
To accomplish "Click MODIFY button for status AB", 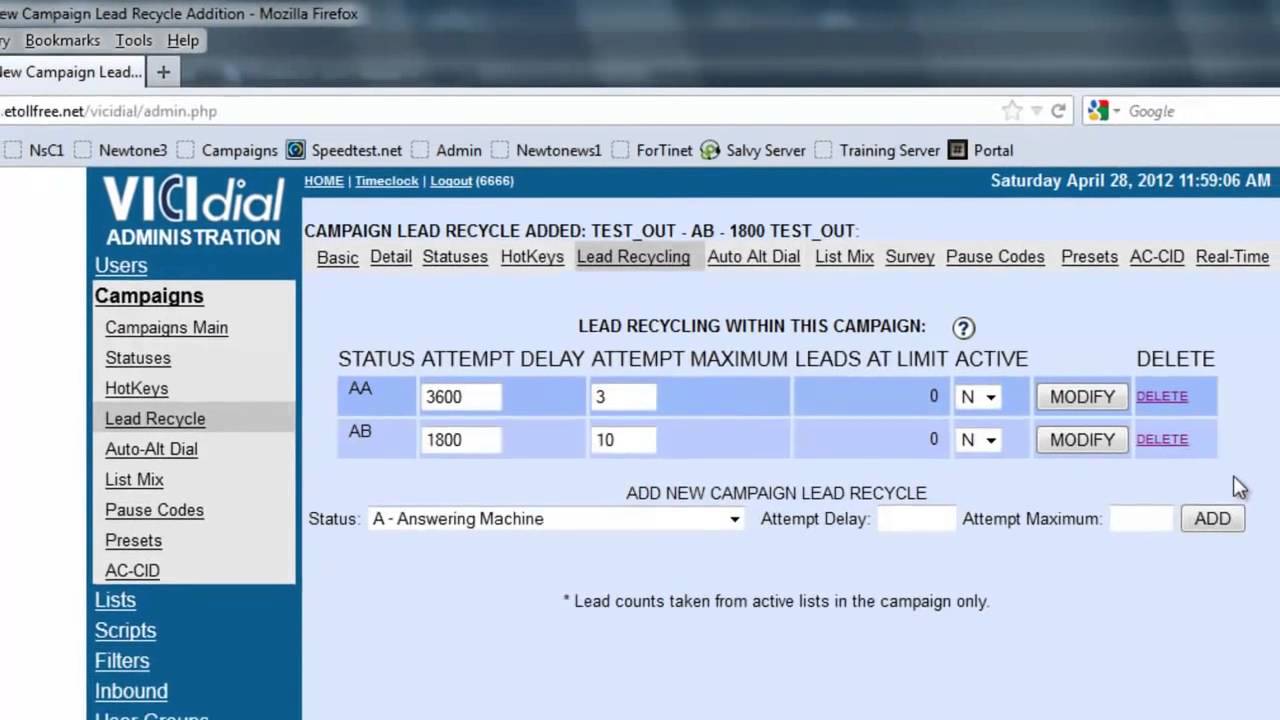I will tap(1082, 440).
